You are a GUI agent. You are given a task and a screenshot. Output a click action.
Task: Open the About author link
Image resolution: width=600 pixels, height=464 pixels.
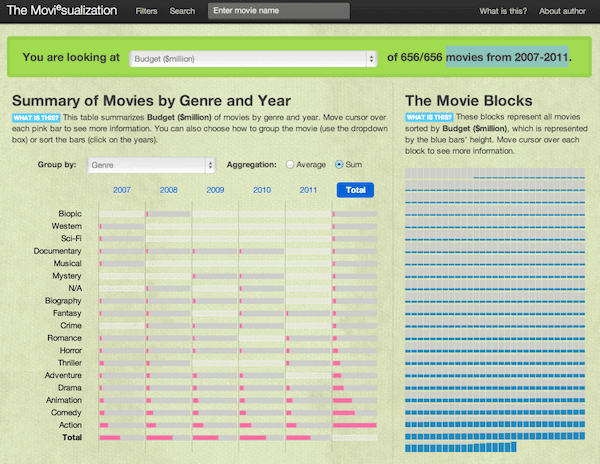pyautogui.click(x=562, y=11)
